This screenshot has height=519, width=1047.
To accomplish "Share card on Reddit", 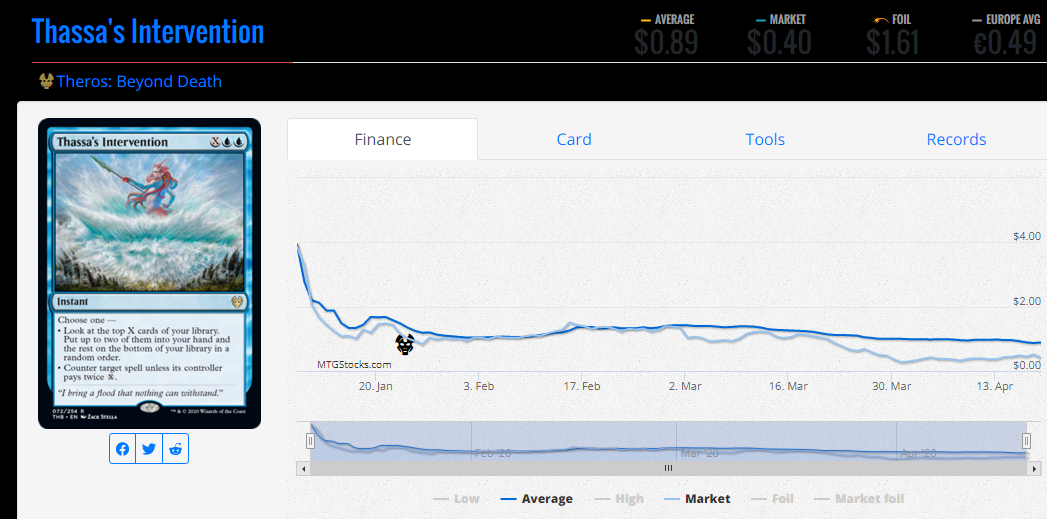I will coord(176,449).
